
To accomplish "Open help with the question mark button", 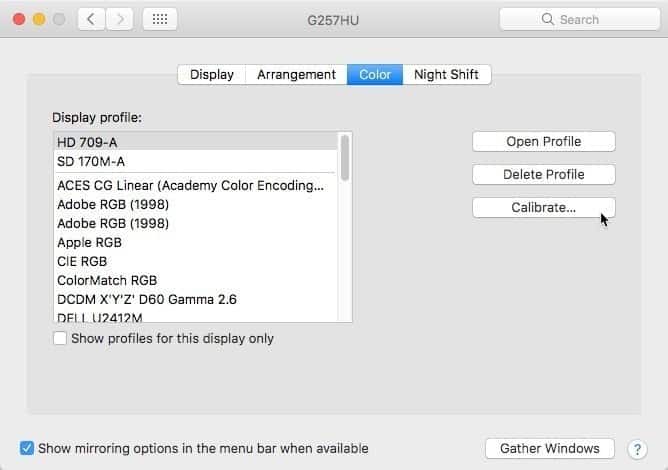I will 637,449.
